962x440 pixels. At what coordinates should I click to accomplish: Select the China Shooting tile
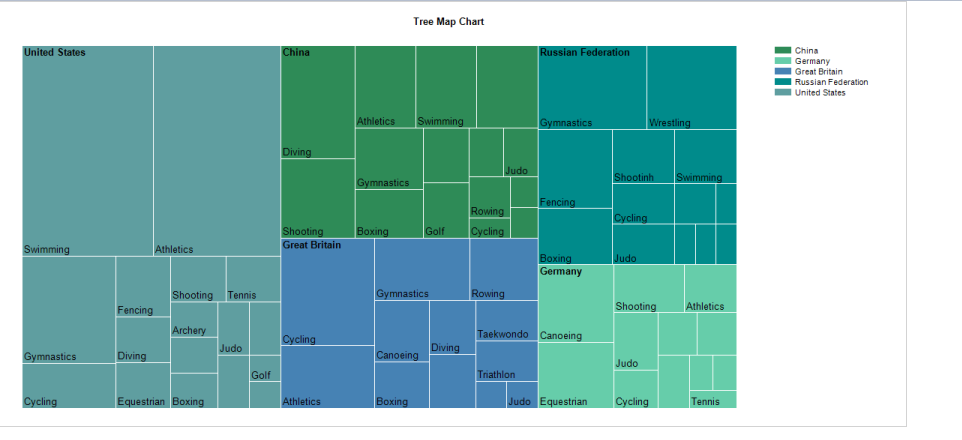(317, 198)
